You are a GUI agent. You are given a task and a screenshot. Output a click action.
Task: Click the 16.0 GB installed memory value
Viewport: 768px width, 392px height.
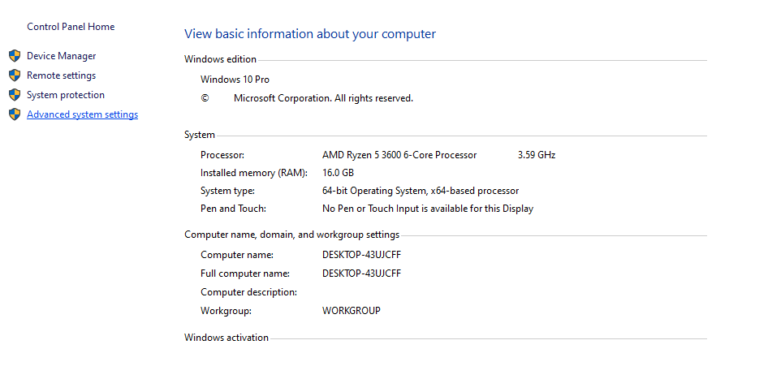pos(338,172)
